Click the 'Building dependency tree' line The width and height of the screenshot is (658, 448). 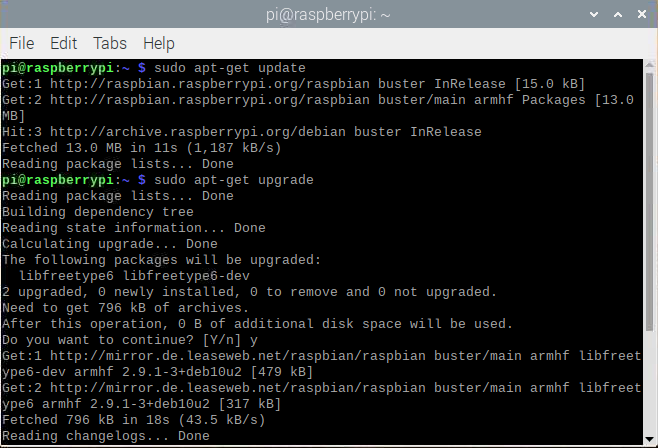(98, 212)
